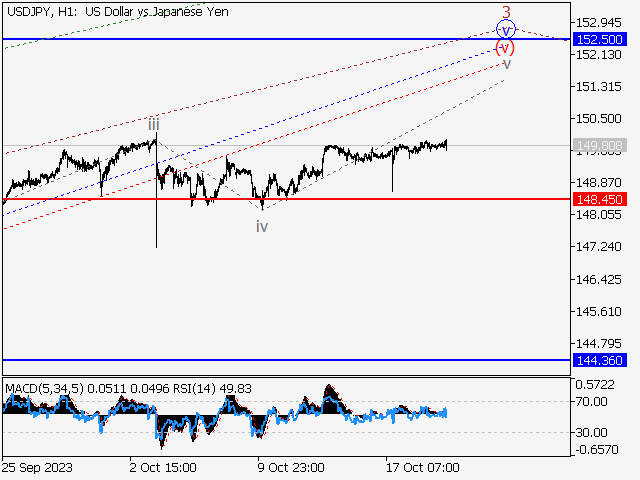Click the wave label iii
The image size is (640, 480).
(154, 124)
